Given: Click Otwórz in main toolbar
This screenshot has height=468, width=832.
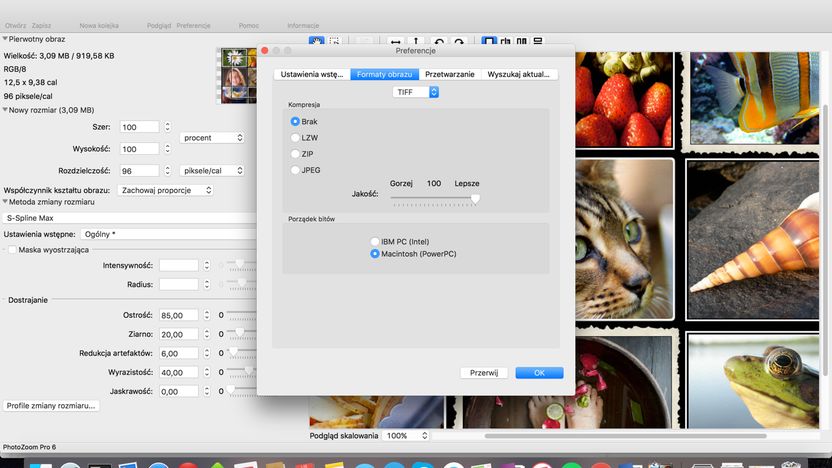Looking at the screenshot, I should pyautogui.click(x=15, y=25).
